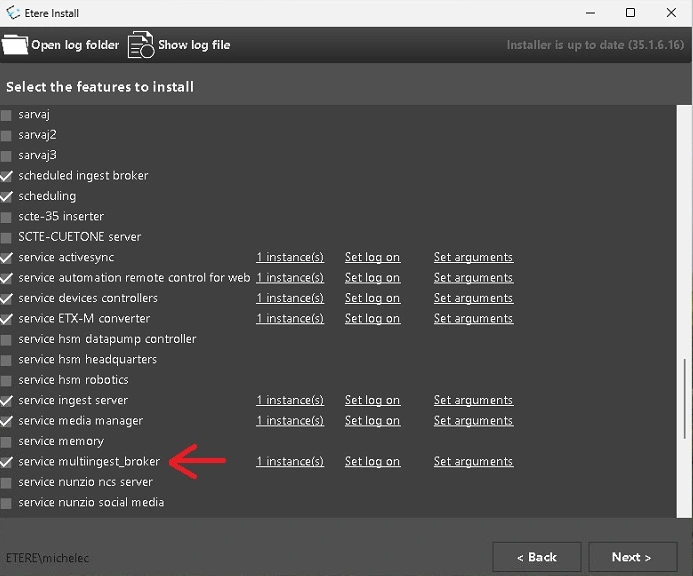Go back with the Back button
Screen dimensions: 693x576
(x=536, y=557)
